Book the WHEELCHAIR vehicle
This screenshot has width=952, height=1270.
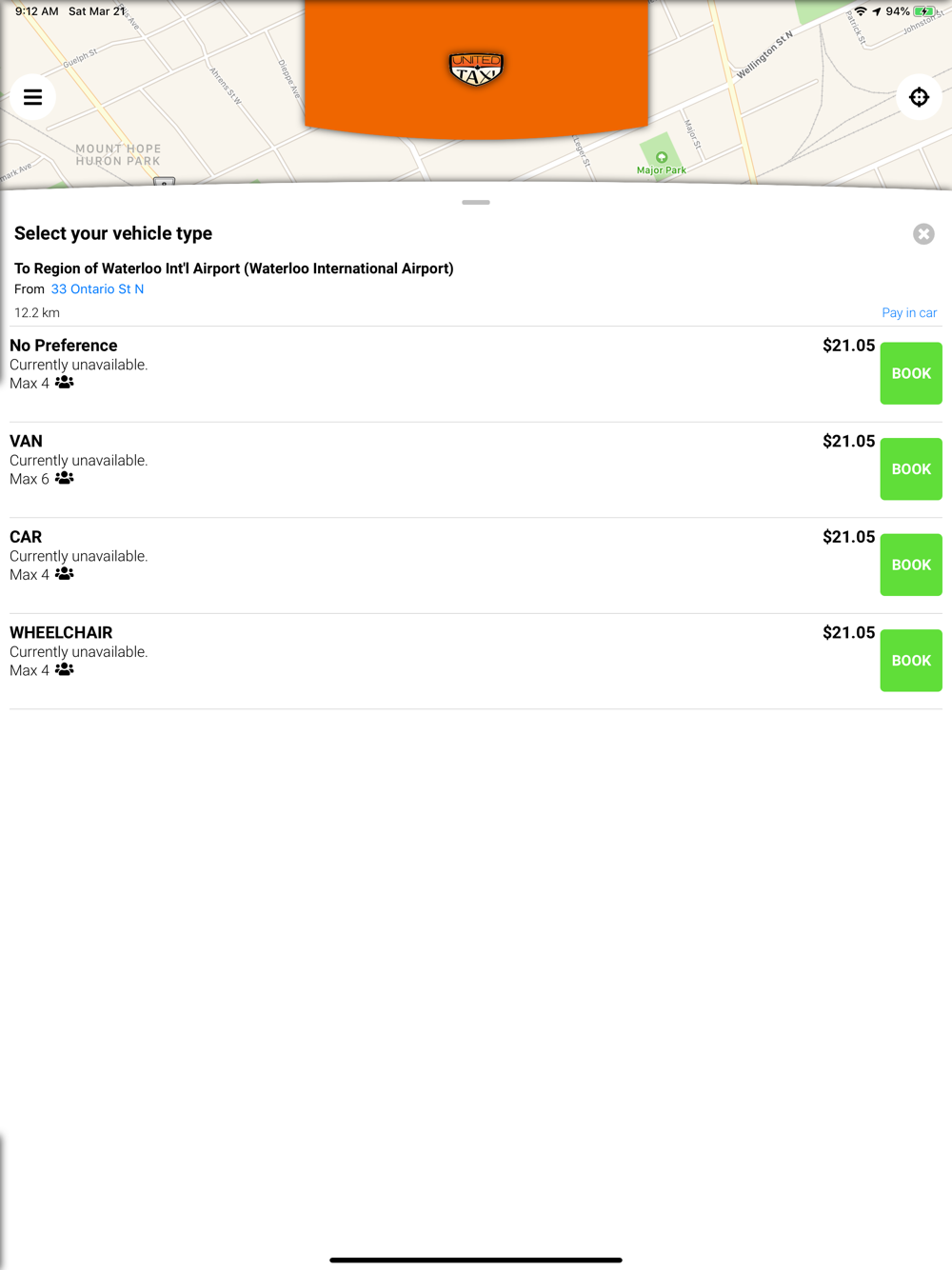coord(911,661)
